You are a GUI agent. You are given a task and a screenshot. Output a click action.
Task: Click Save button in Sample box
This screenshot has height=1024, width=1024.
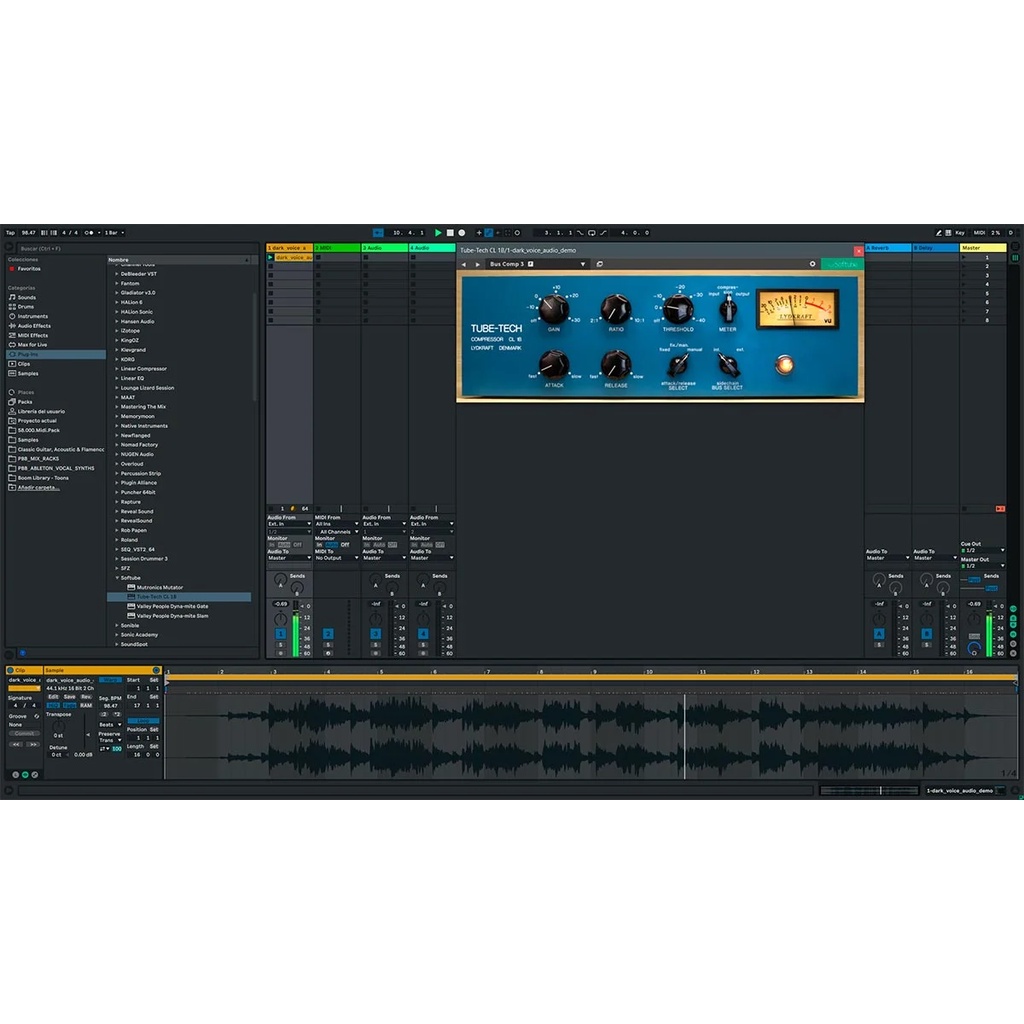(x=70, y=697)
